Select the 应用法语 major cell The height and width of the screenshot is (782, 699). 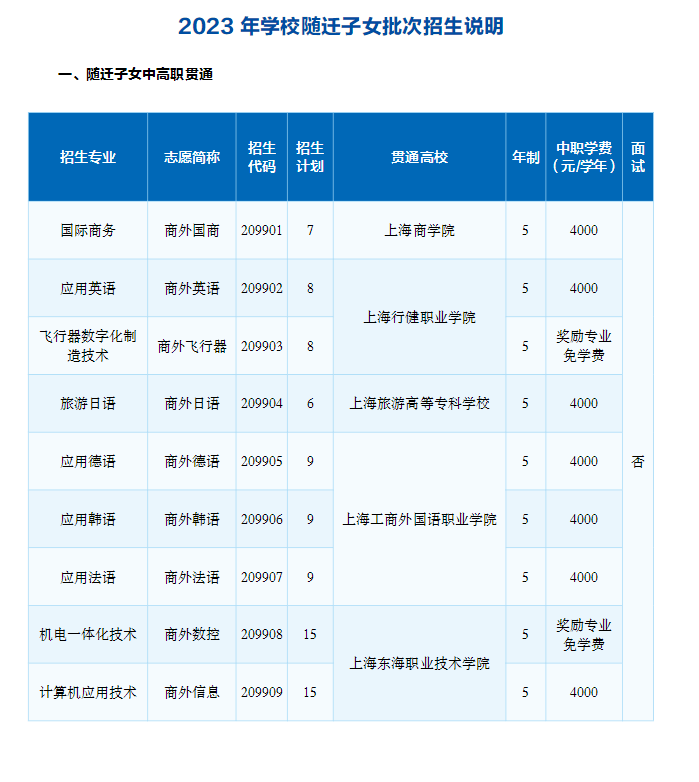click(x=88, y=577)
